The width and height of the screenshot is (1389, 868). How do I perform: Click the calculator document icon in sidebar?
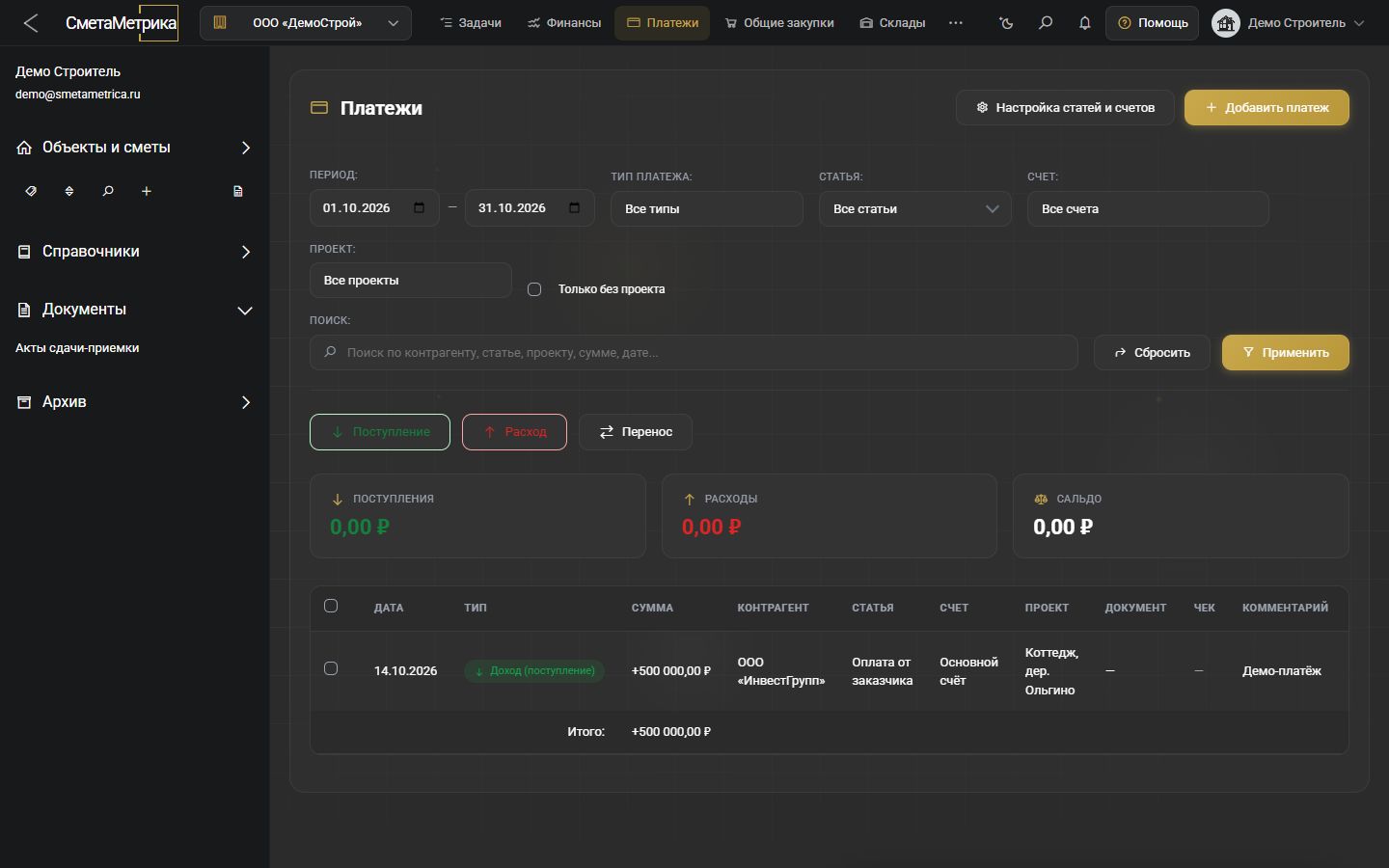click(238, 191)
